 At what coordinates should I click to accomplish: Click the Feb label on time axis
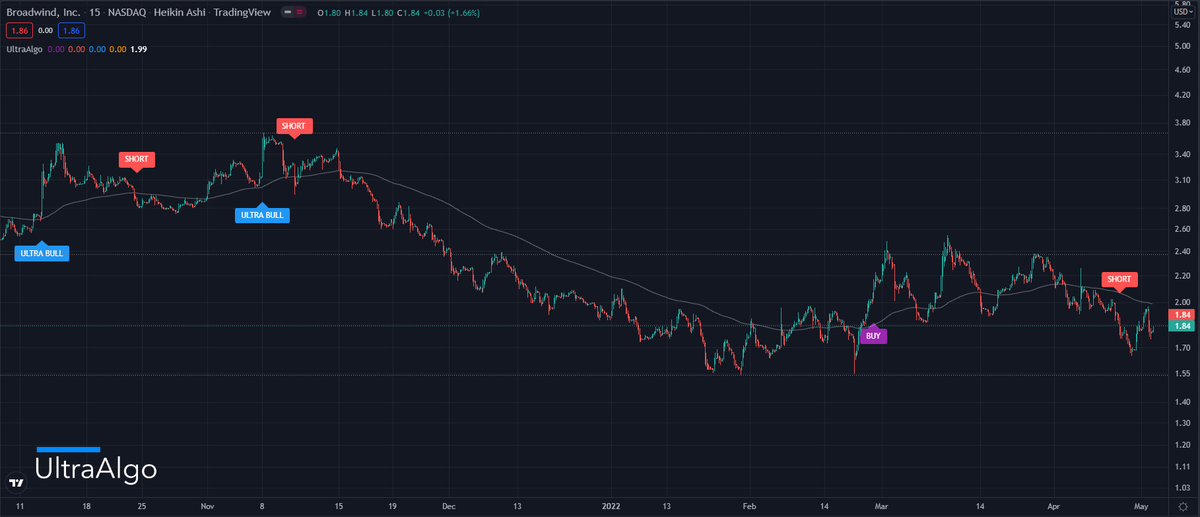(750, 507)
